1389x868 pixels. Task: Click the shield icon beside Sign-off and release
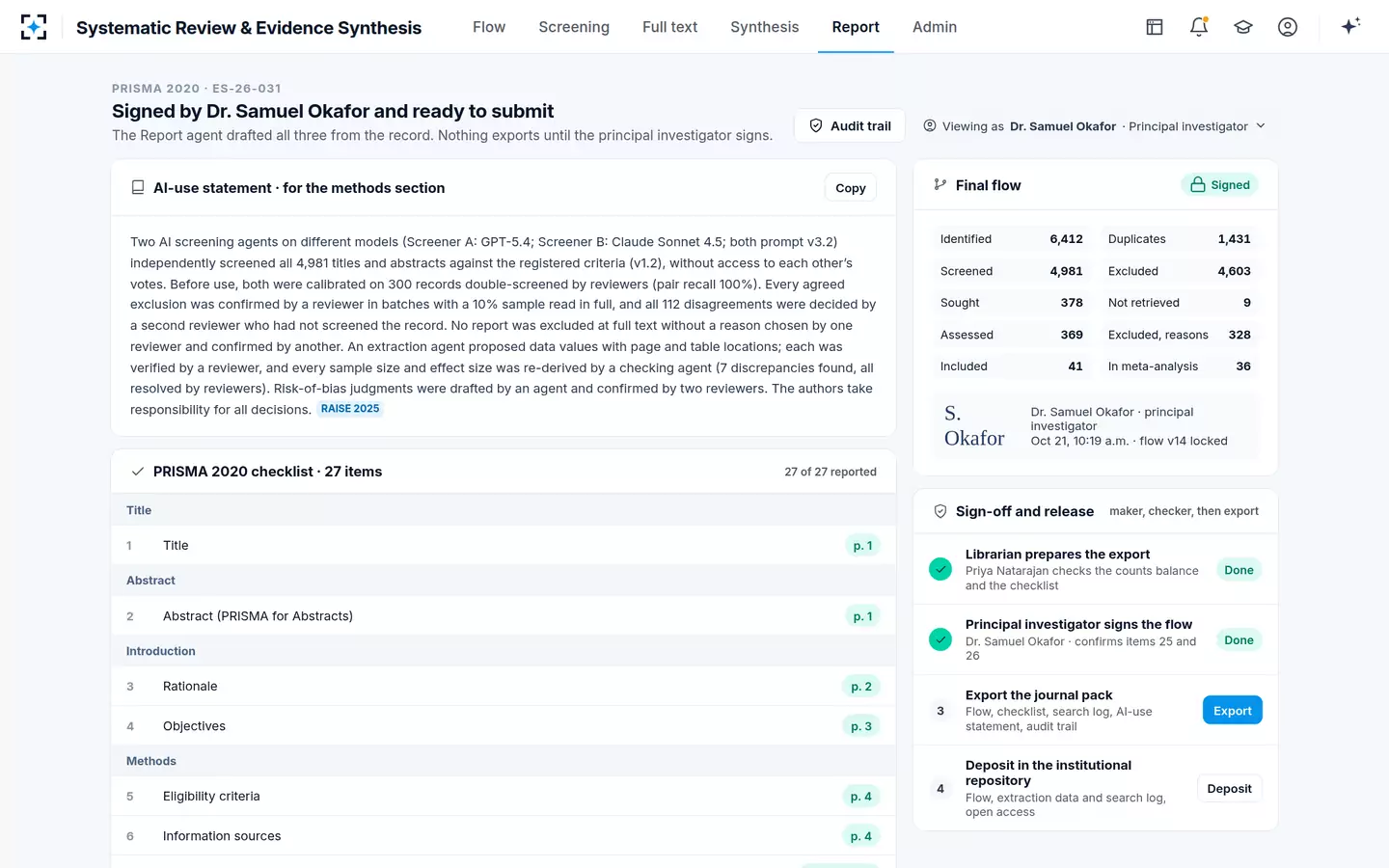[940, 511]
